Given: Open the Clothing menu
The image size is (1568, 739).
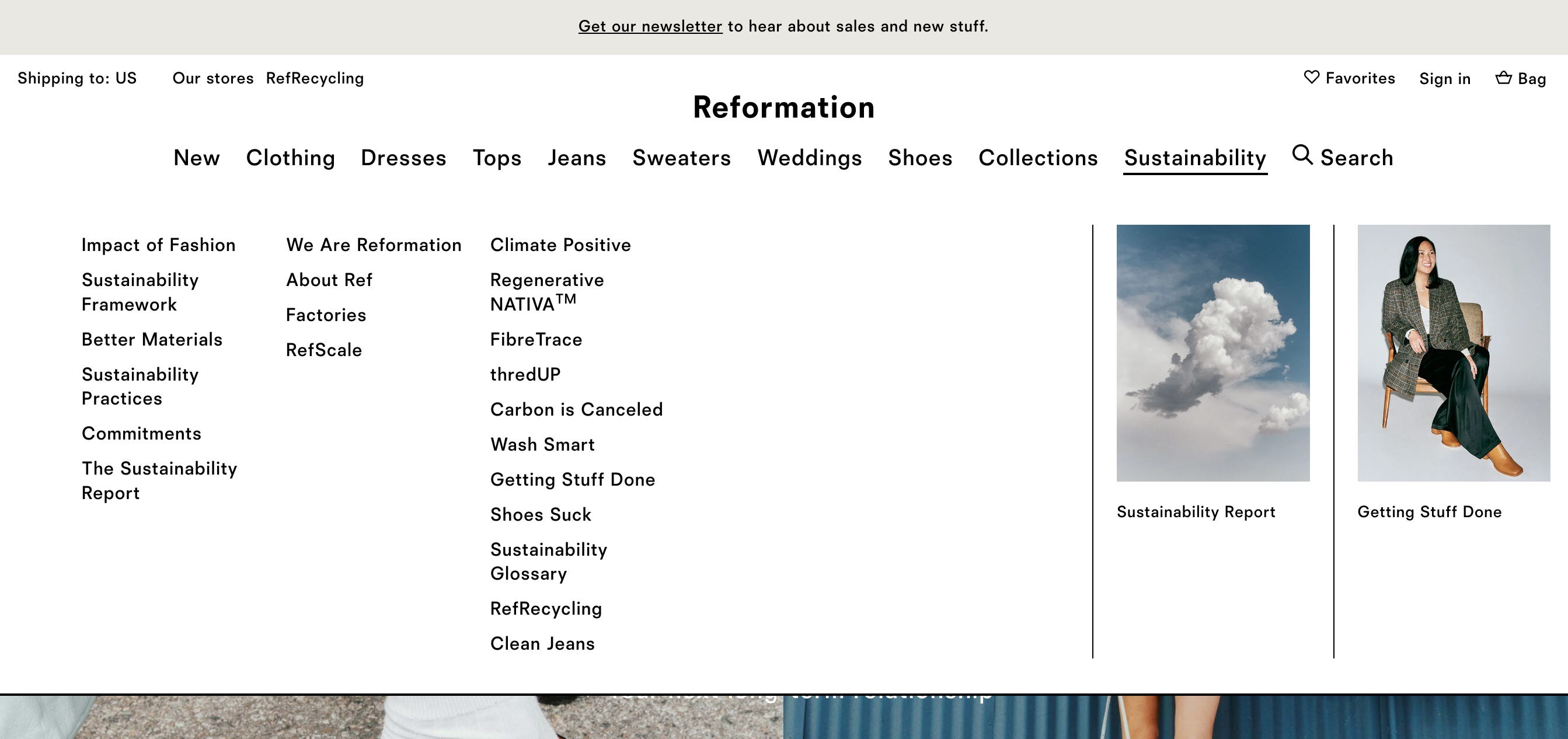Looking at the screenshot, I should coord(290,158).
